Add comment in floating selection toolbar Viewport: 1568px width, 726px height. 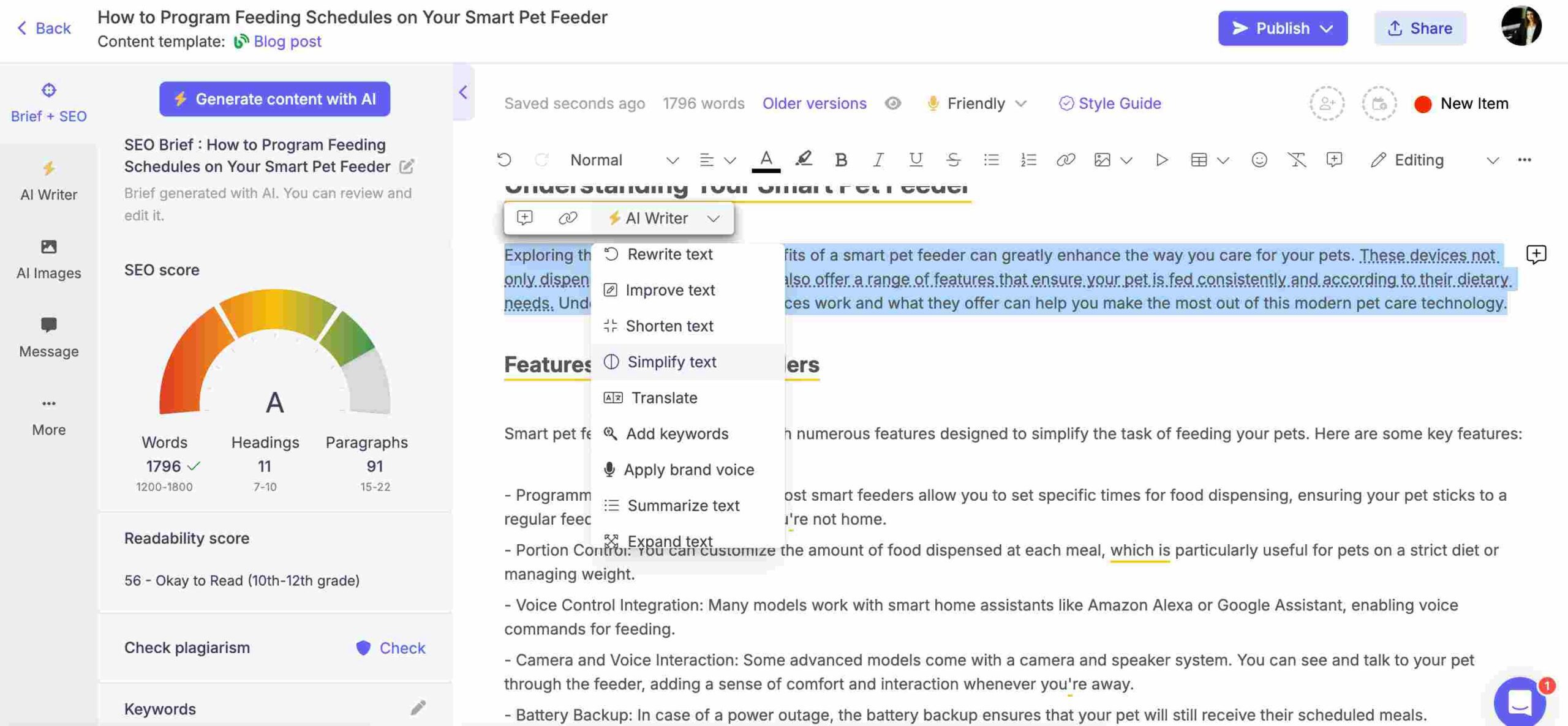(524, 218)
